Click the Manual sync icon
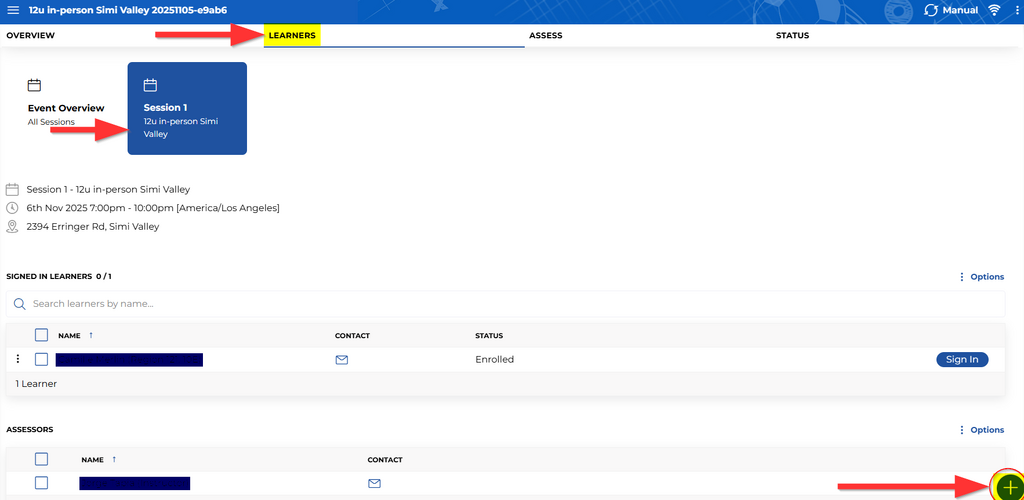1024x500 pixels. tap(931, 10)
